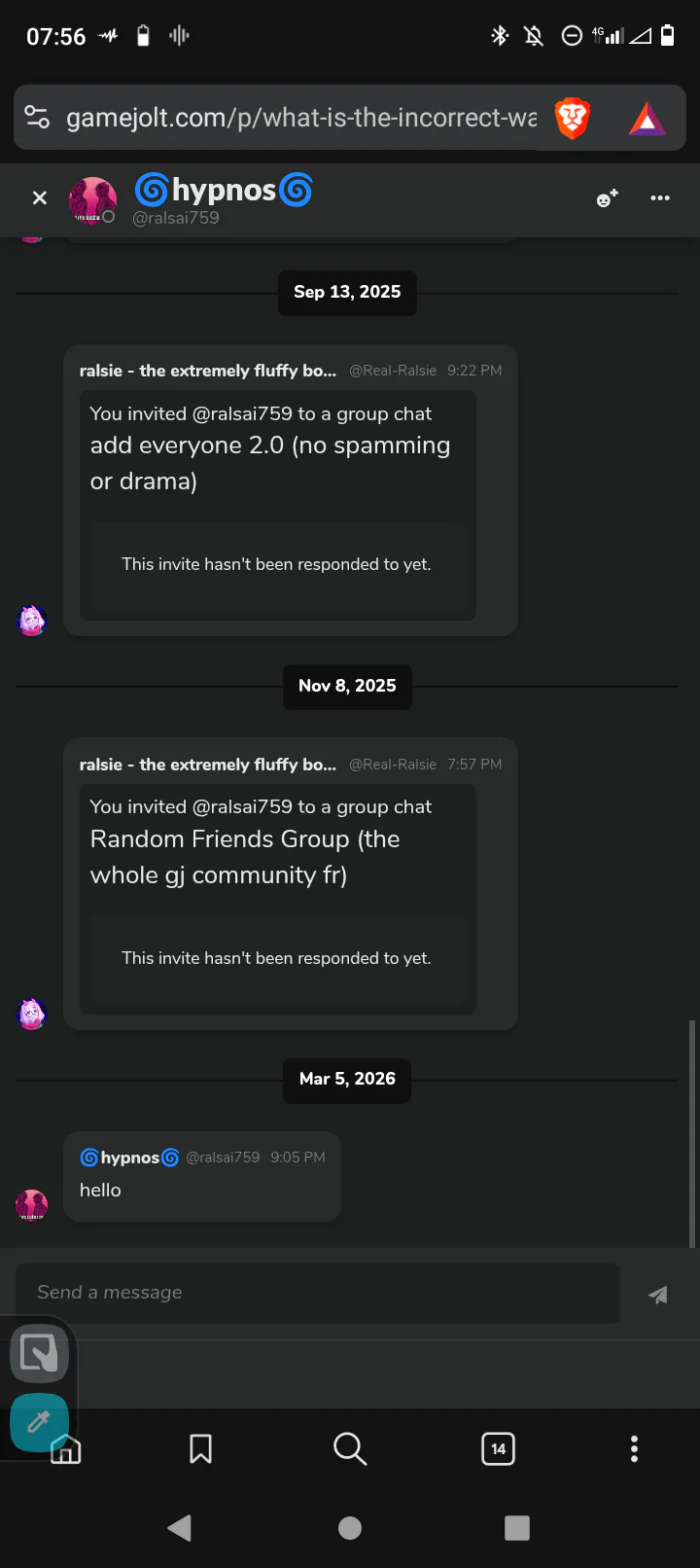Tap the @Real-Ralsie username in September message
700x1568 pixels.
coord(393,371)
